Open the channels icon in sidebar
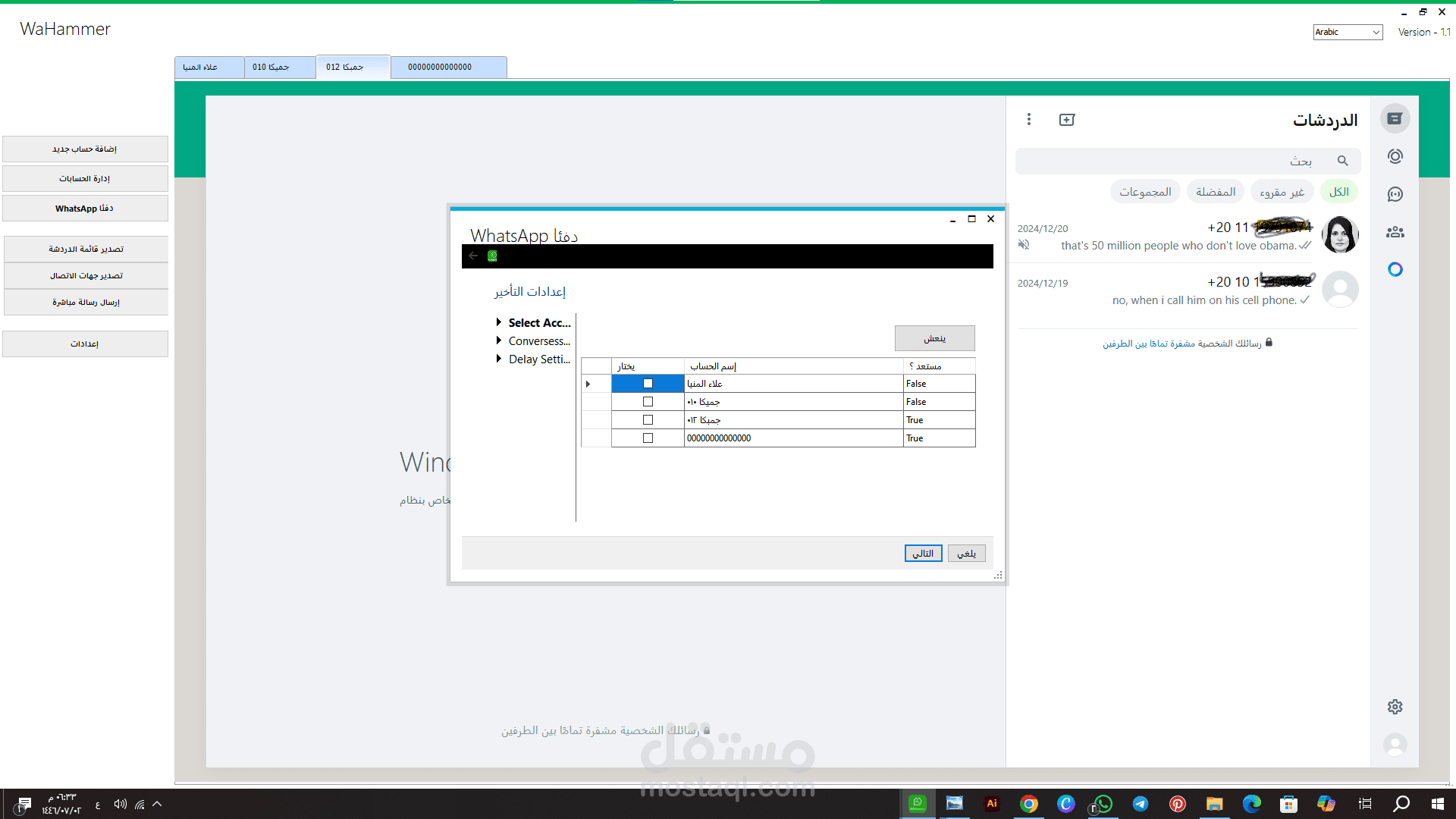 click(x=1395, y=194)
